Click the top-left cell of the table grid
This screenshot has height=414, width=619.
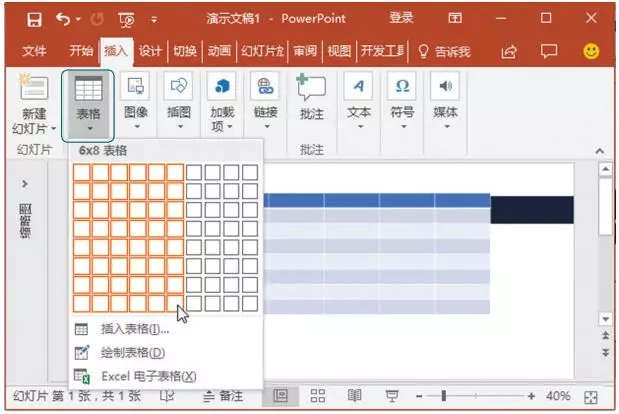[x=82, y=173]
